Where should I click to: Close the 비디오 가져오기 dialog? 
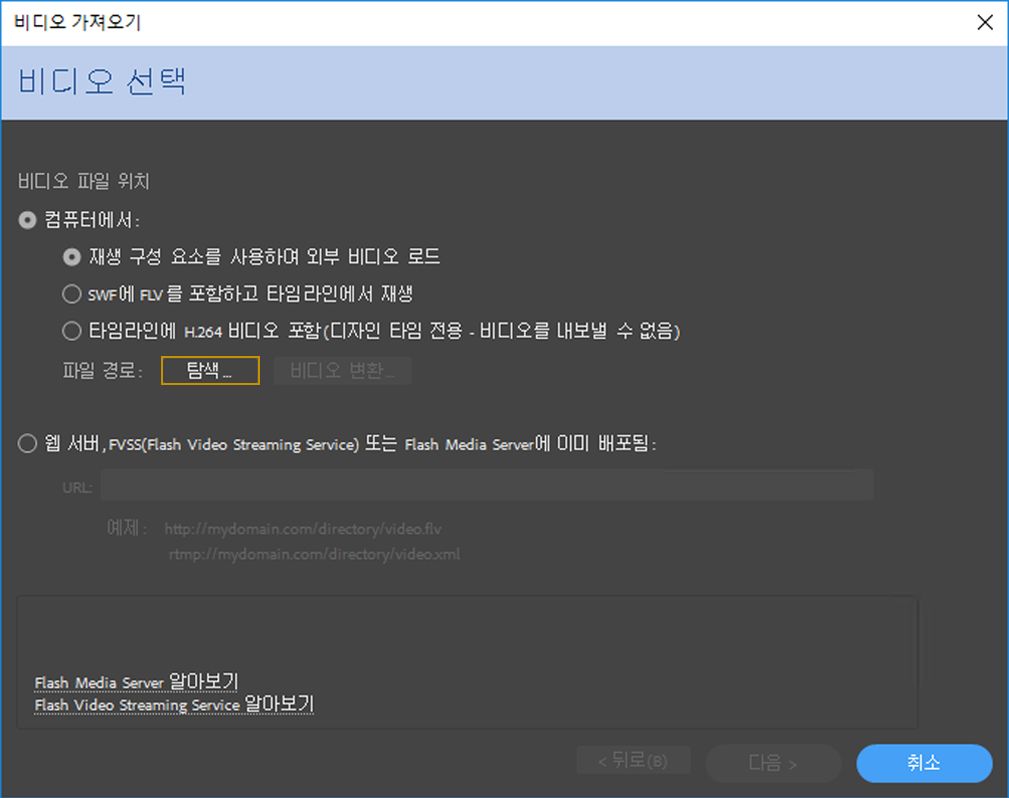985,22
